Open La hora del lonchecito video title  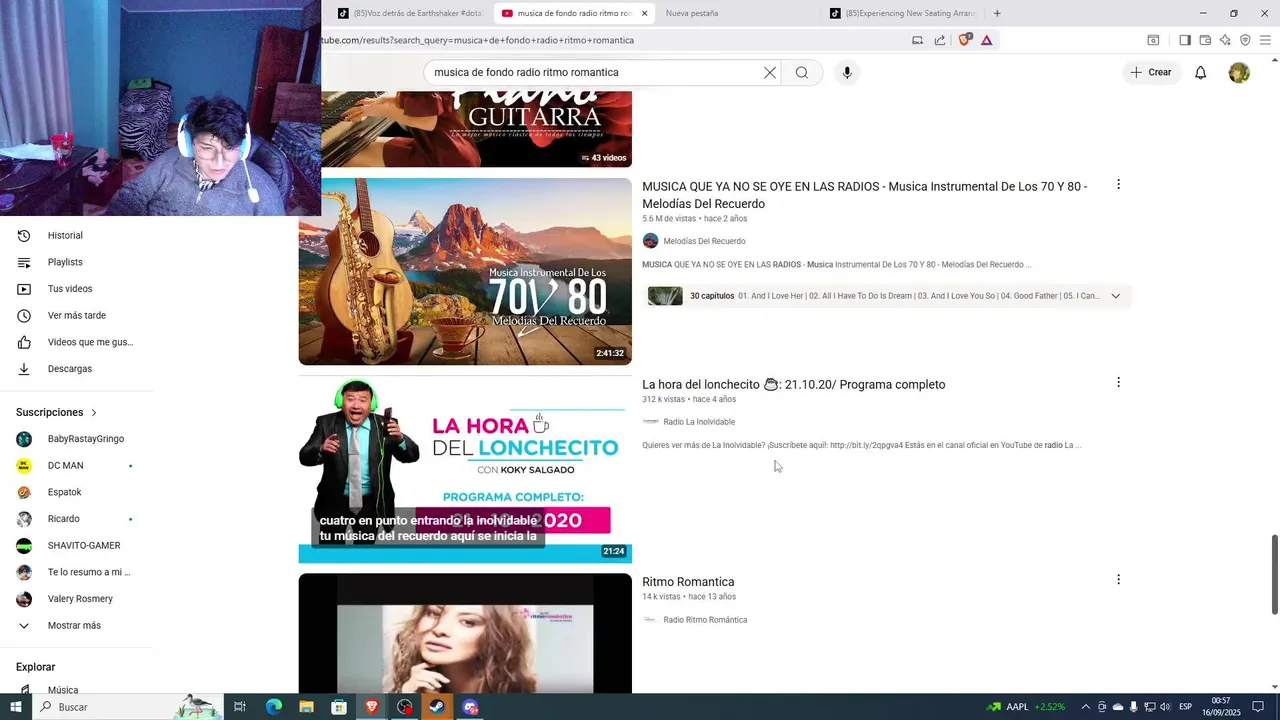793,384
